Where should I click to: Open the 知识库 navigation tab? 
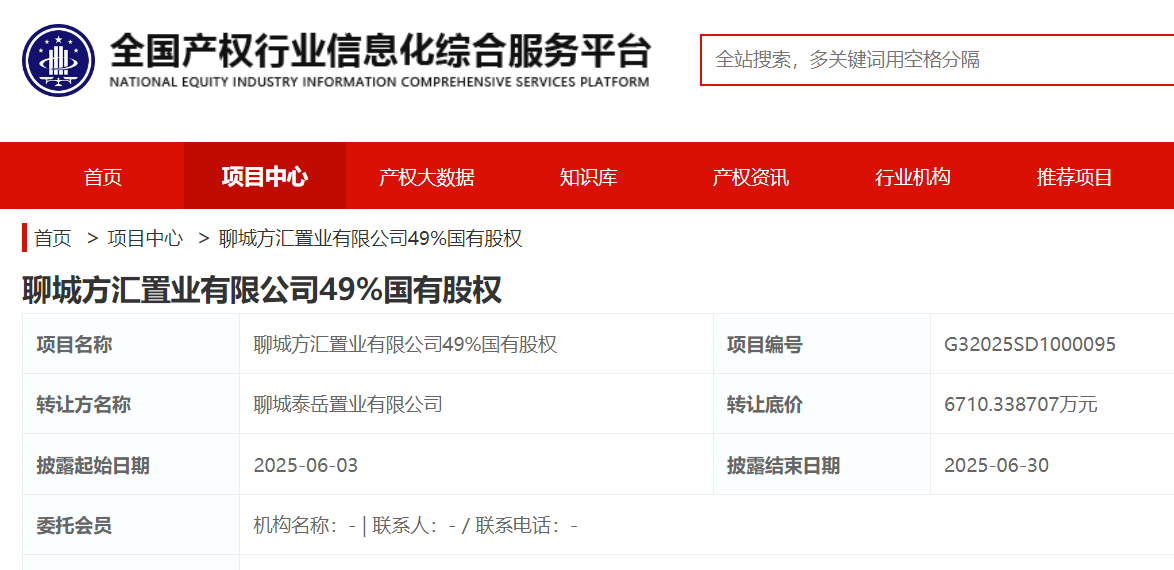(x=588, y=177)
